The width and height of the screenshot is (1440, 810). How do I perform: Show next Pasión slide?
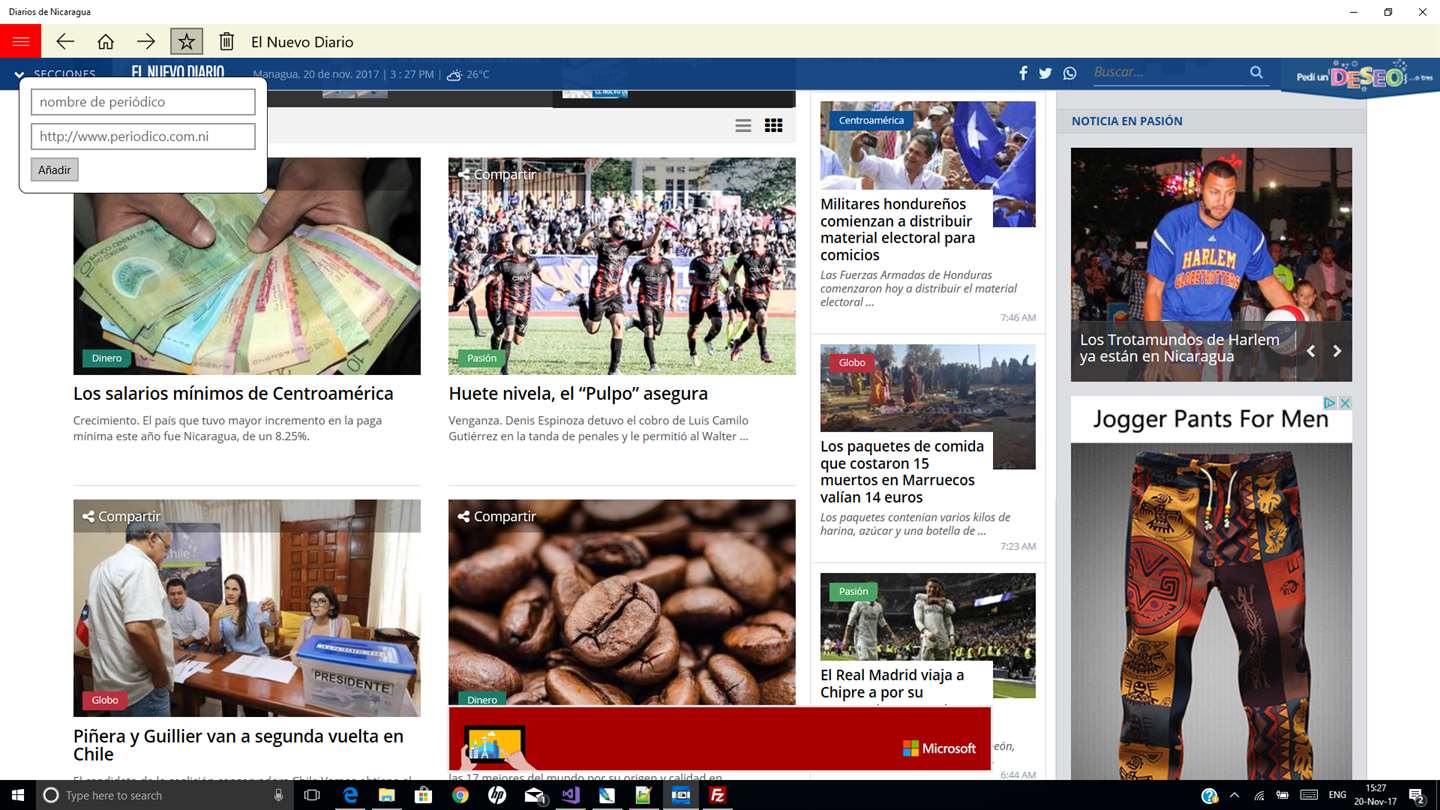(1337, 351)
